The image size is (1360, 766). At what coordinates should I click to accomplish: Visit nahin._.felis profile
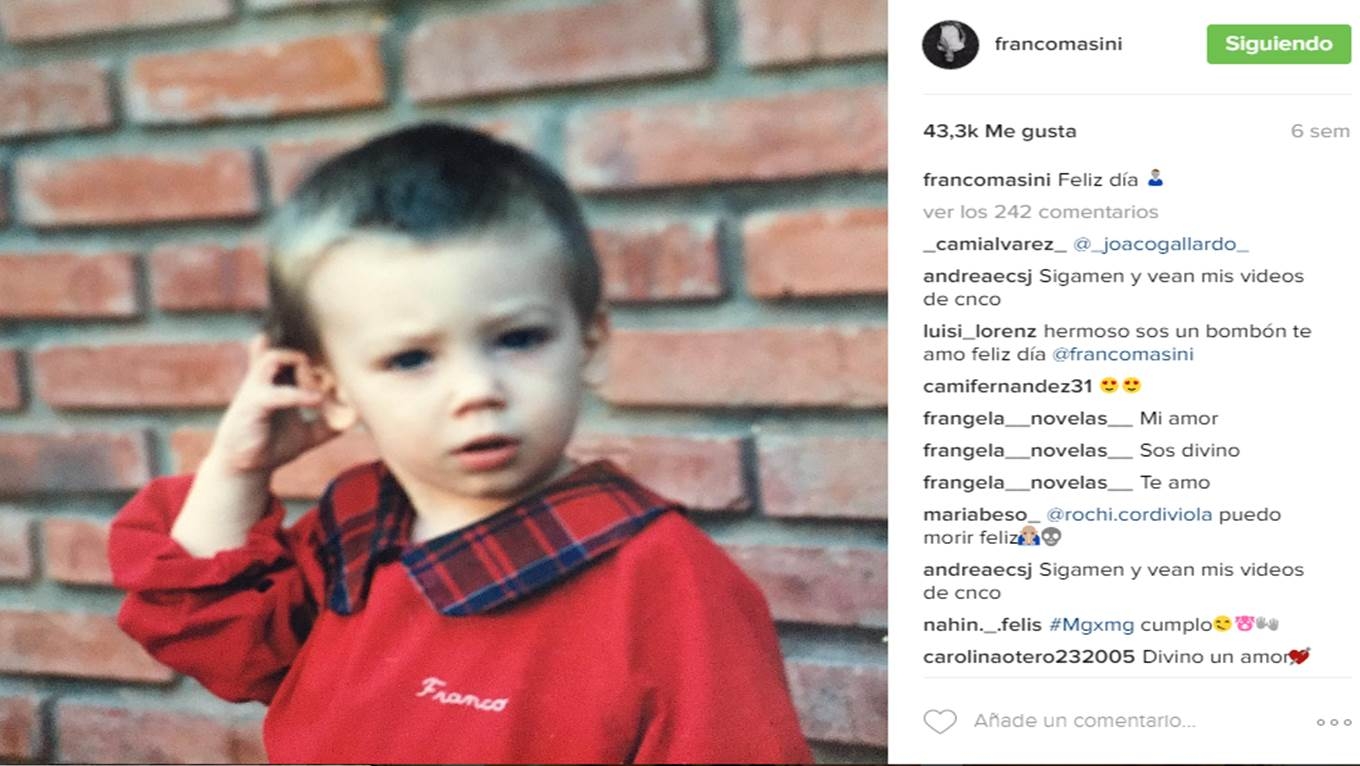tap(983, 625)
